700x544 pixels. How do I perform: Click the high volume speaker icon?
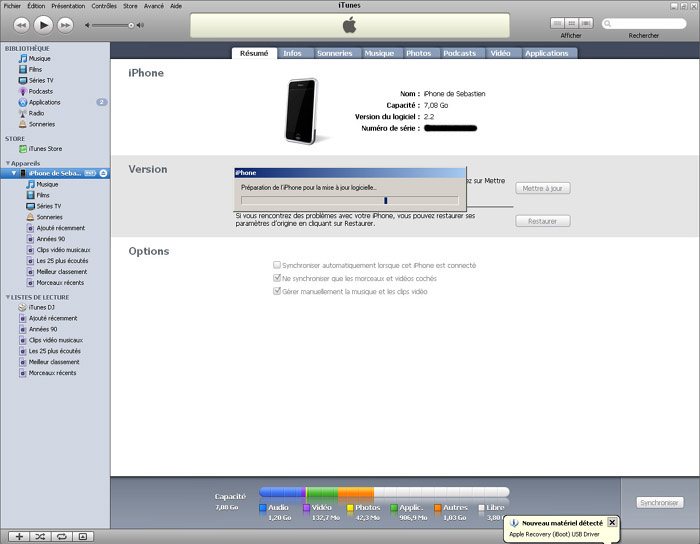point(140,25)
